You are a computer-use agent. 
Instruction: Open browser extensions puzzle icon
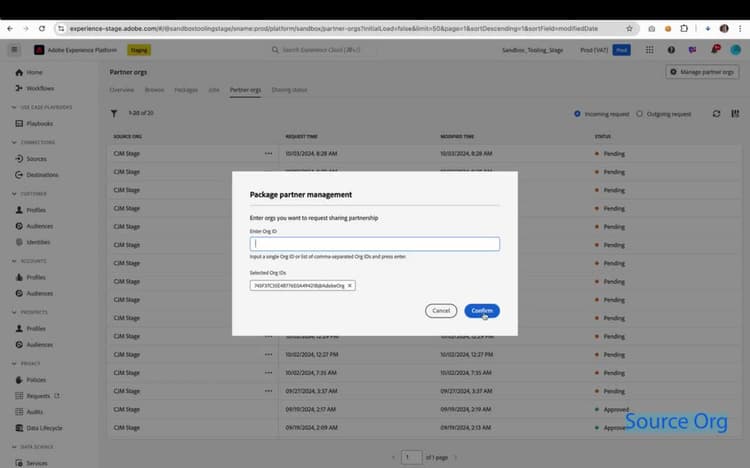click(x=684, y=29)
